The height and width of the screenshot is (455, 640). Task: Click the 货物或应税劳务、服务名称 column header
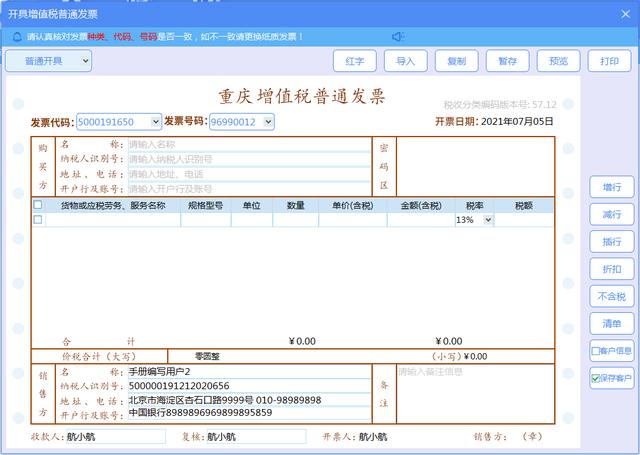[x=113, y=206]
